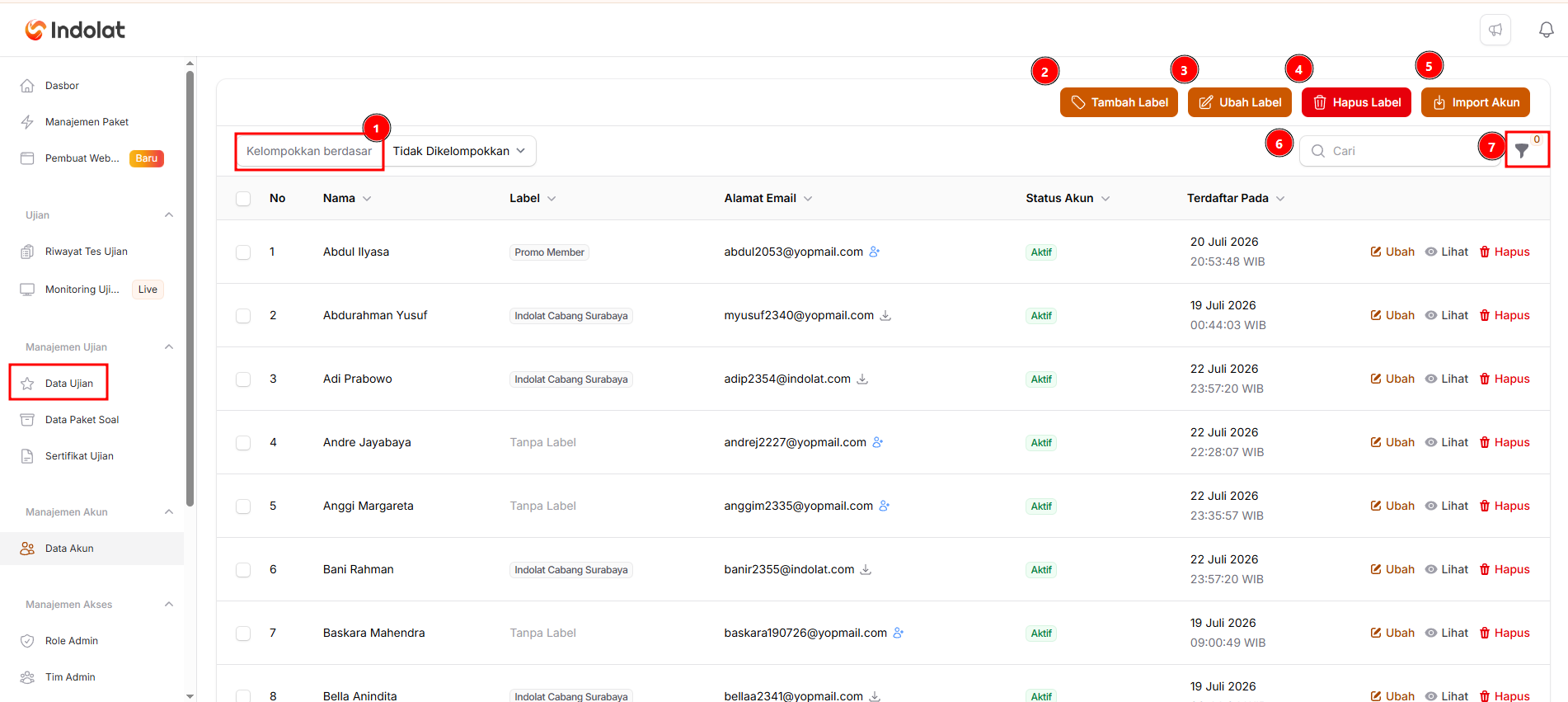Click user icon next to baskara190726@yopmail.com
The height and width of the screenshot is (702, 1568).
point(899,633)
